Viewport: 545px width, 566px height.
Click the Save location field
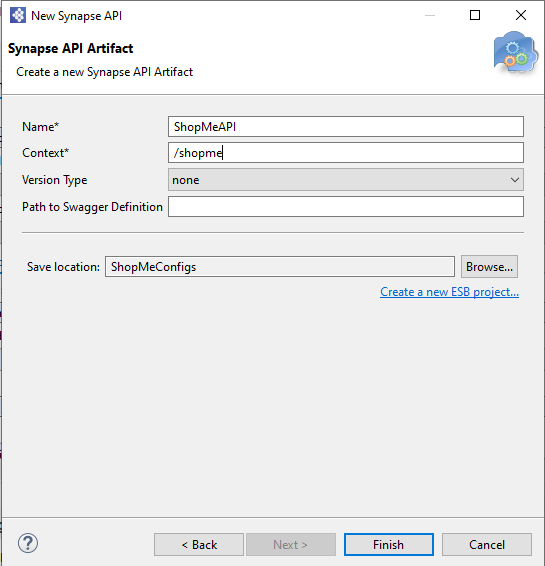(280, 267)
